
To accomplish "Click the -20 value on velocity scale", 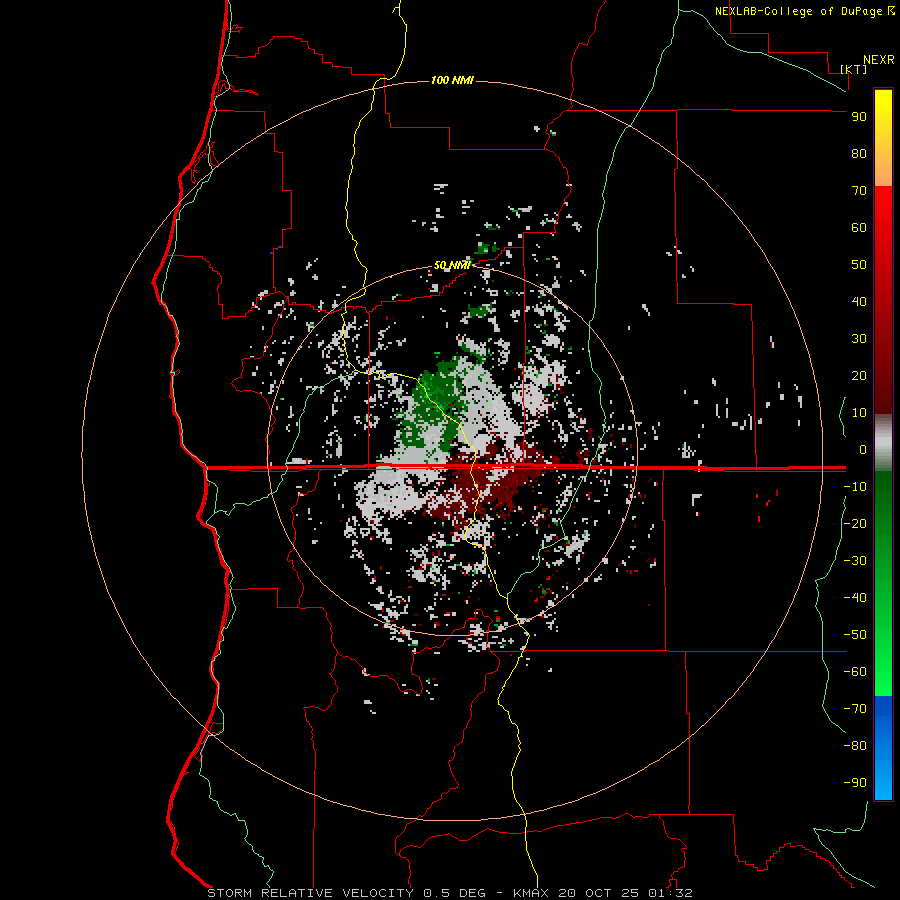I will tap(855, 523).
